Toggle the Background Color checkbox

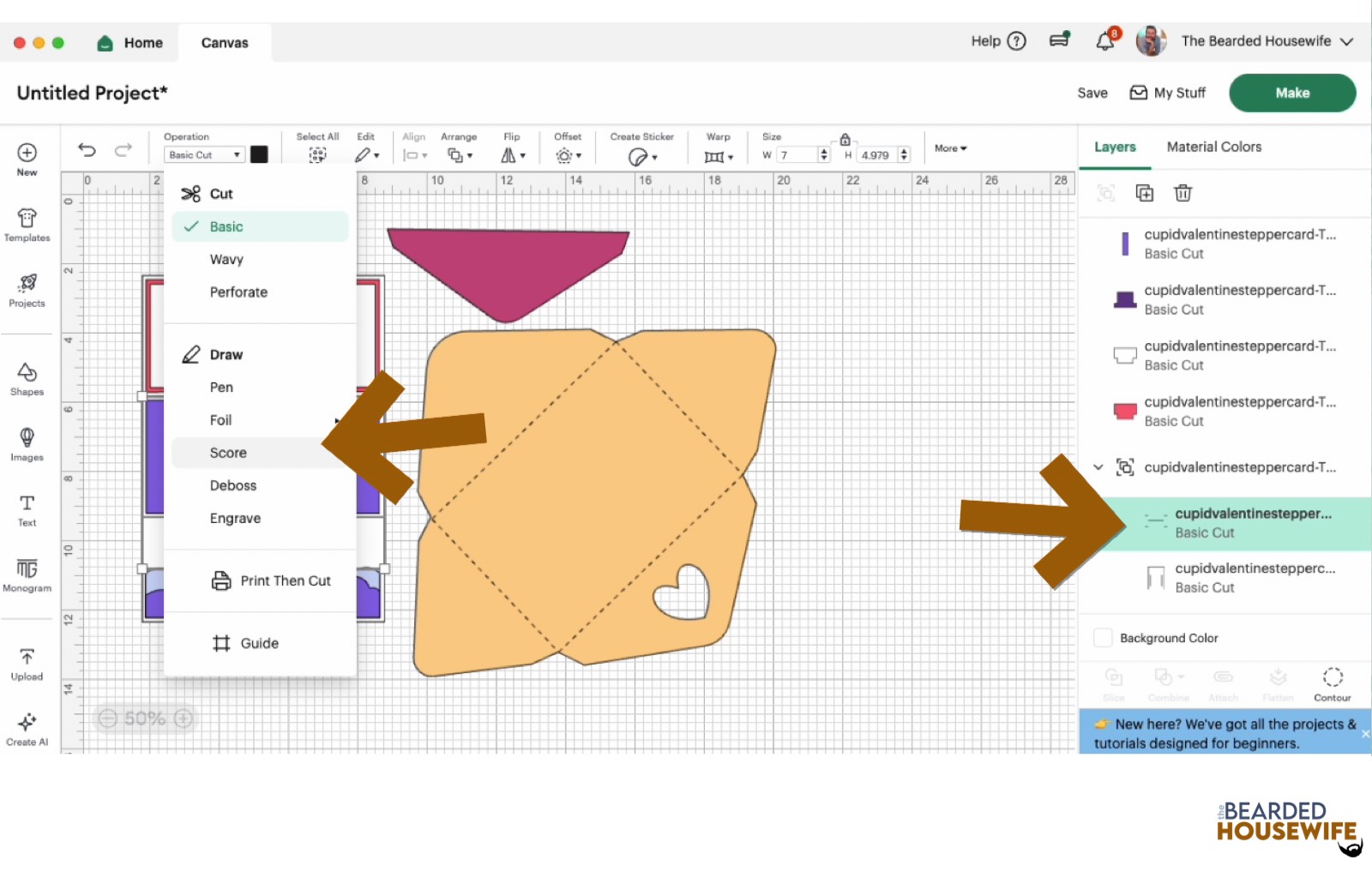tap(1103, 638)
